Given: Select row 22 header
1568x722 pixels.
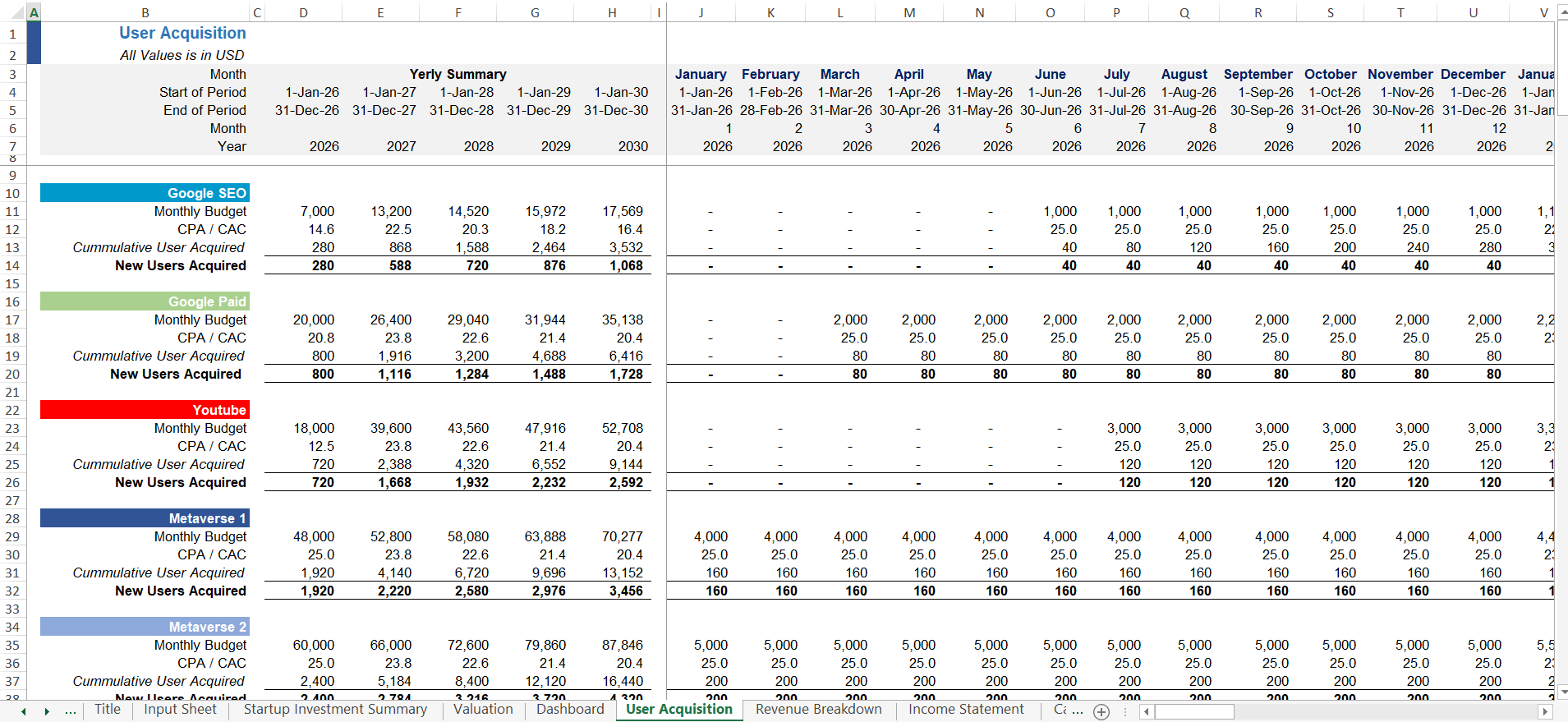Looking at the screenshot, I should (x=12, y=410).
